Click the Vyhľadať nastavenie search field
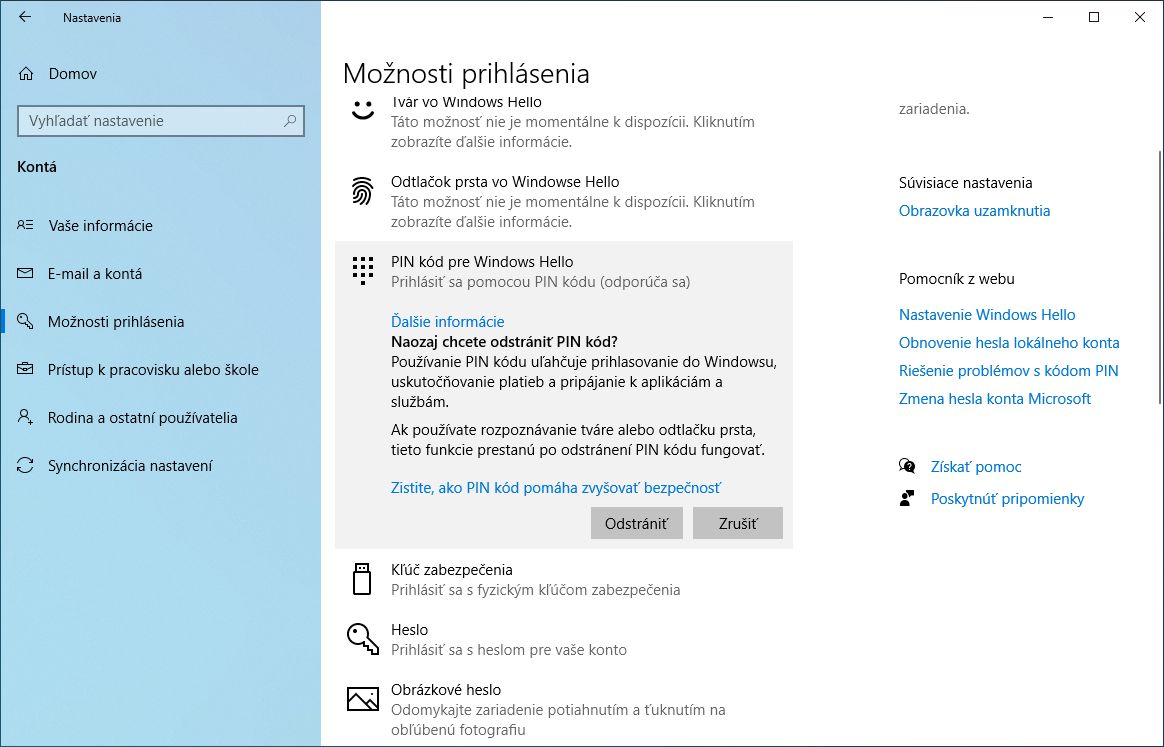Image resolution: width=1164 pixels, height=747 pixels. click(x=160, y=120)
